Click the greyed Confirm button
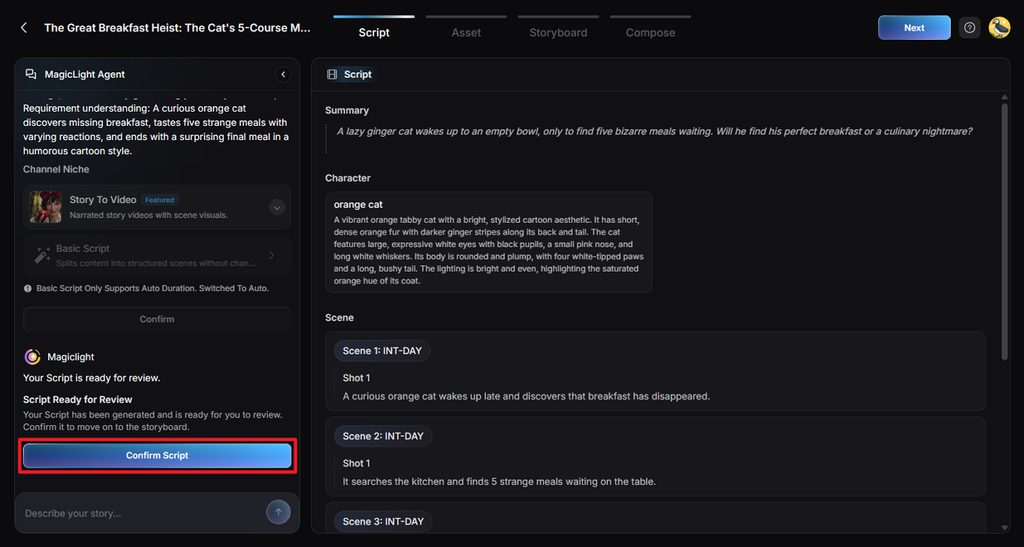 (157, 319)
